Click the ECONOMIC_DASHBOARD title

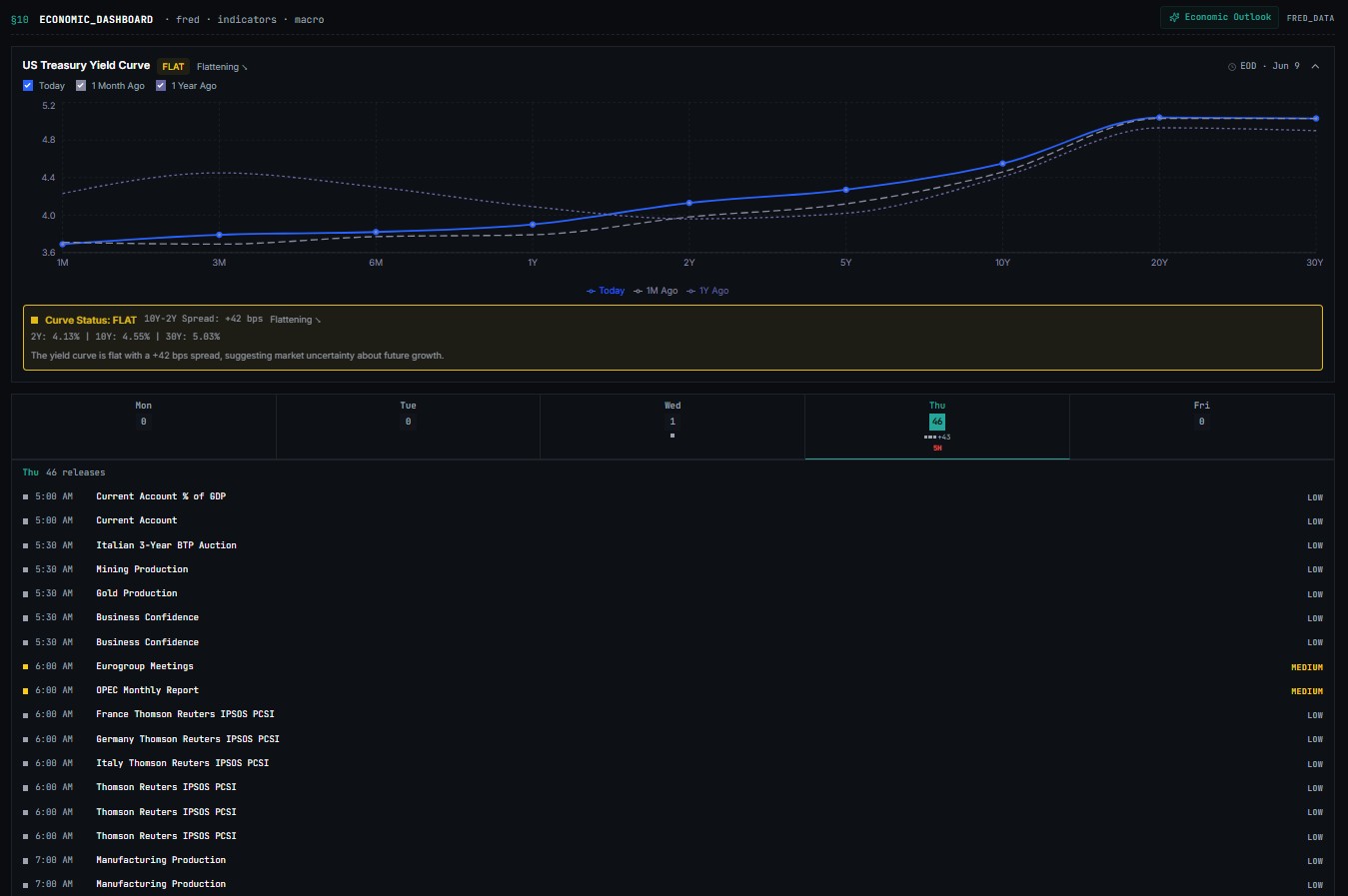coord(96,19)
